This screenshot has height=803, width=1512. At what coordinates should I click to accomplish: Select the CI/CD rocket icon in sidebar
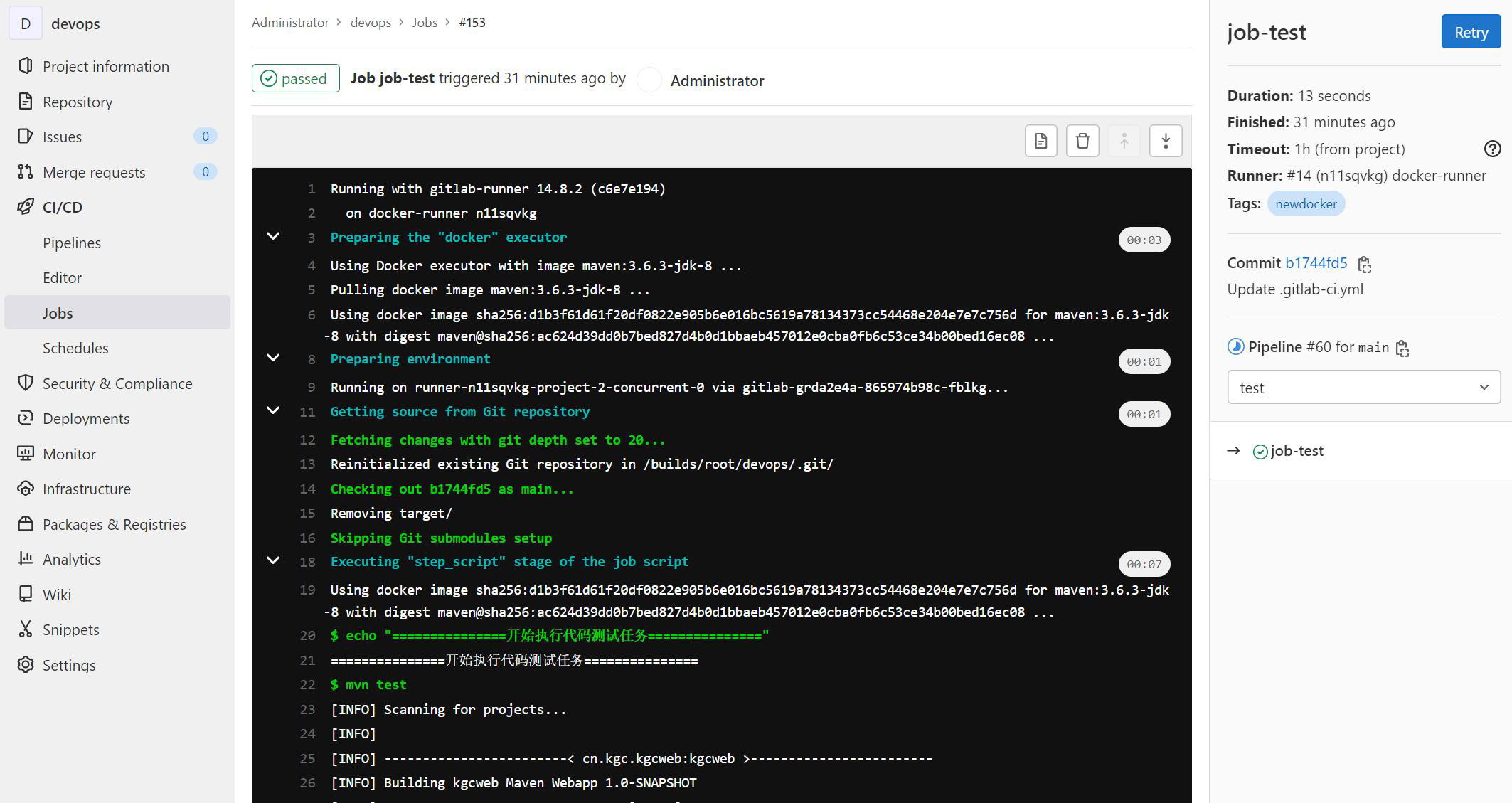point(26,207)
